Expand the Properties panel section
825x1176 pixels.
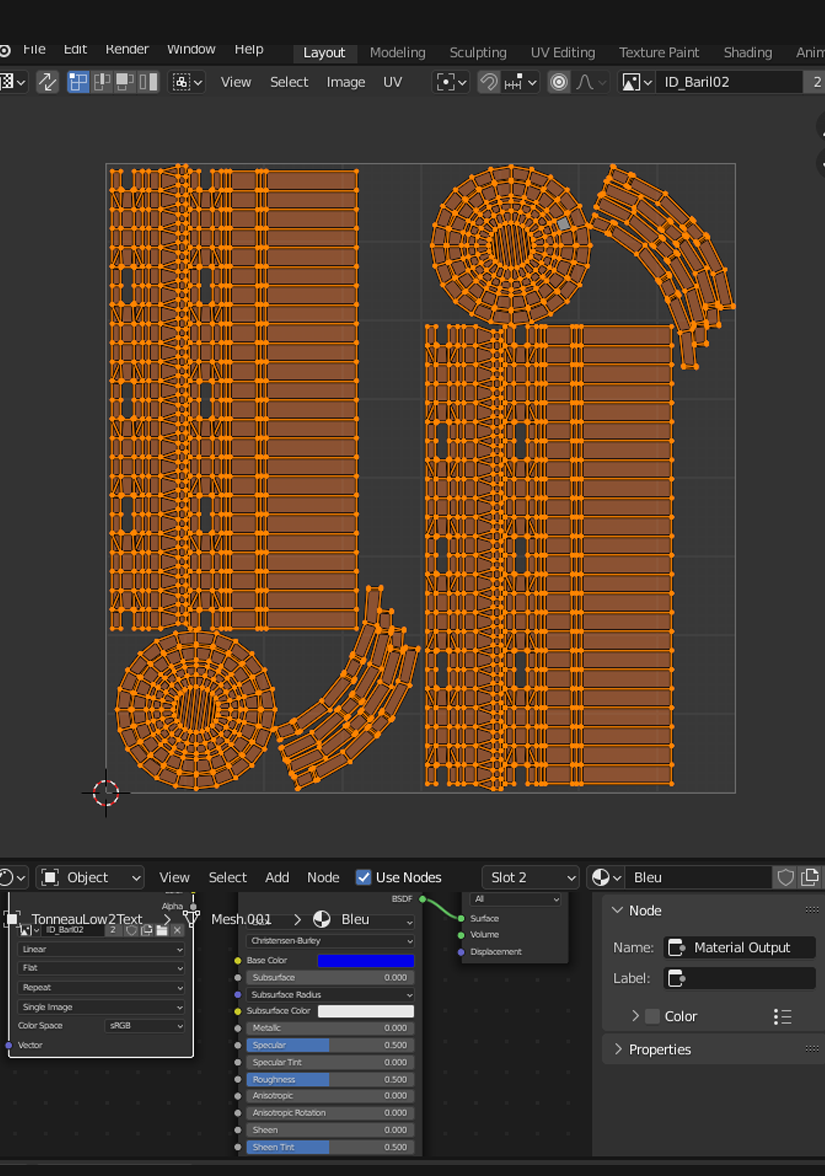point(659,1049)
